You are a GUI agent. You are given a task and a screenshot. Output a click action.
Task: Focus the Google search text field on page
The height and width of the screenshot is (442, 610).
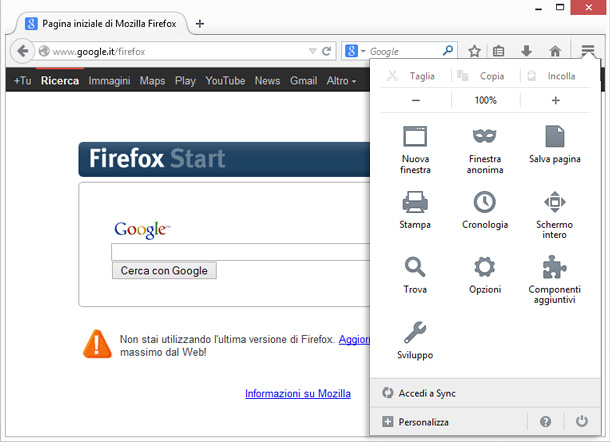tap(240, 252)
